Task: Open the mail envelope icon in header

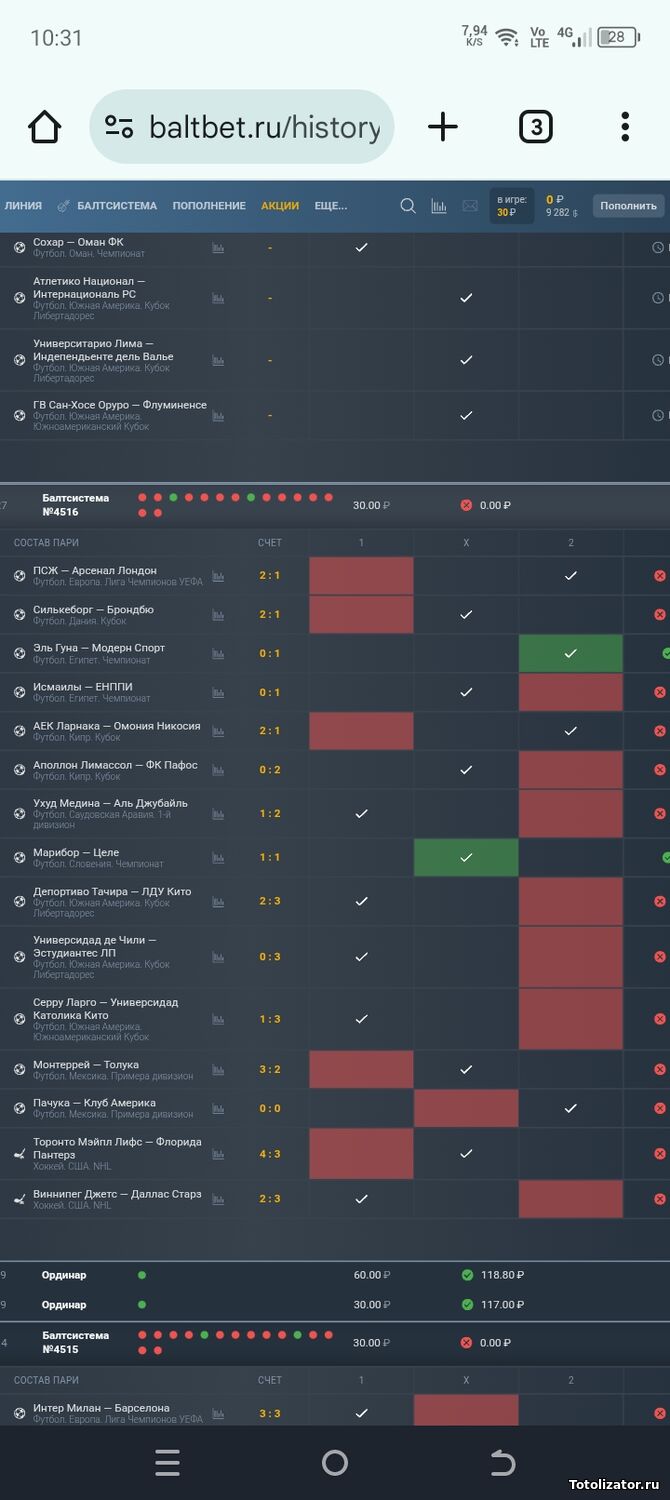Action: click(470, 206)
